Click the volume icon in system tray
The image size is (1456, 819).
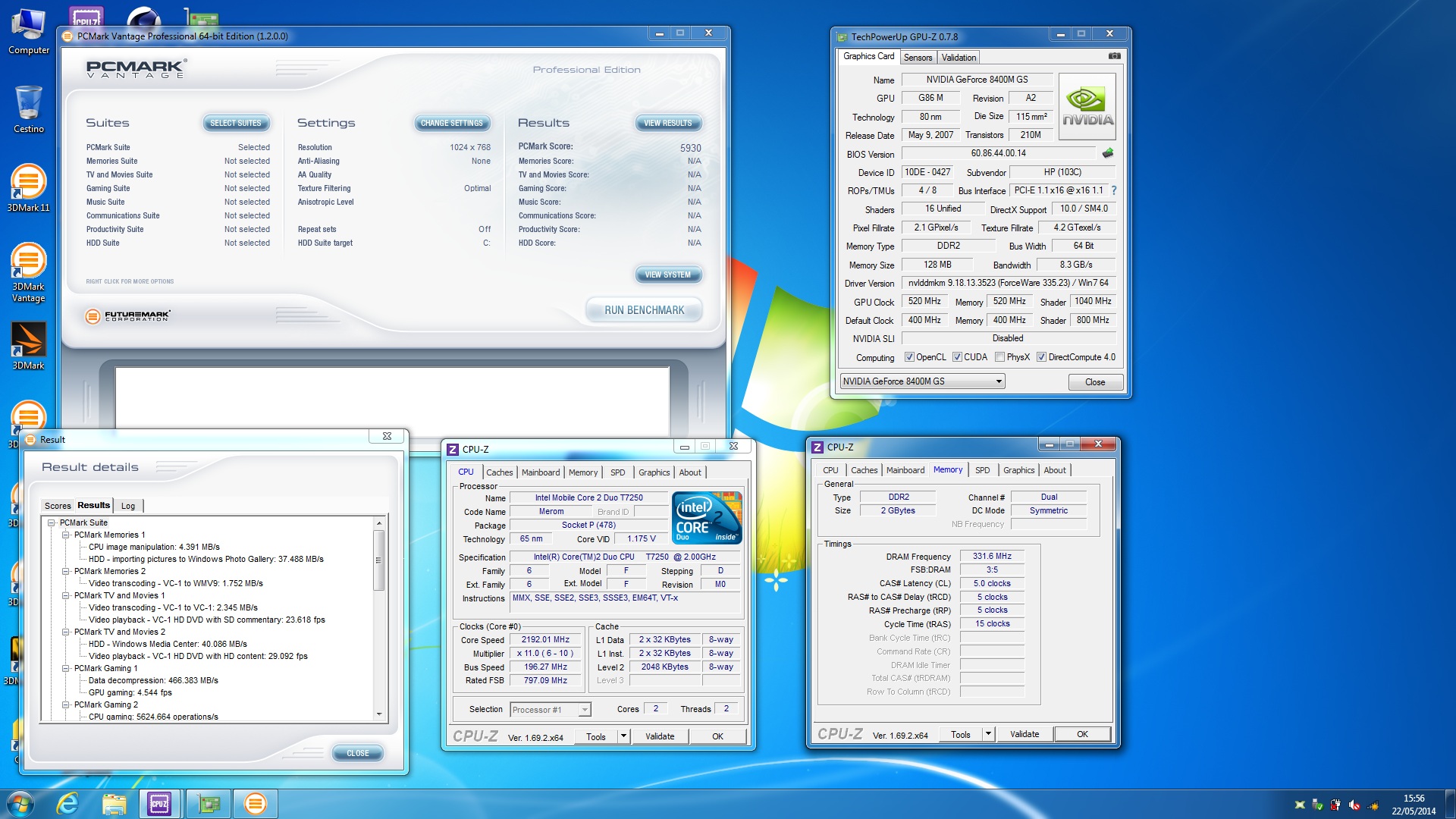click(1354, 805)
